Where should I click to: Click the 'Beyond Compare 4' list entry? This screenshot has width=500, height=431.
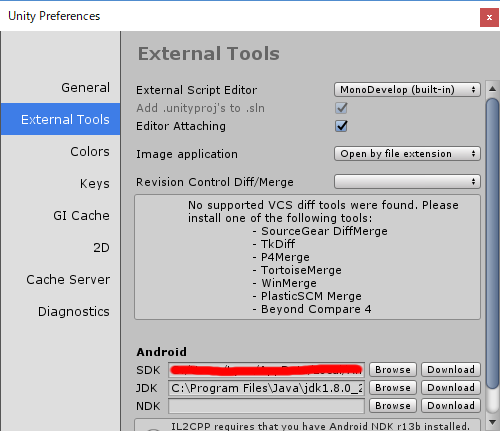(x=316, y=309)
